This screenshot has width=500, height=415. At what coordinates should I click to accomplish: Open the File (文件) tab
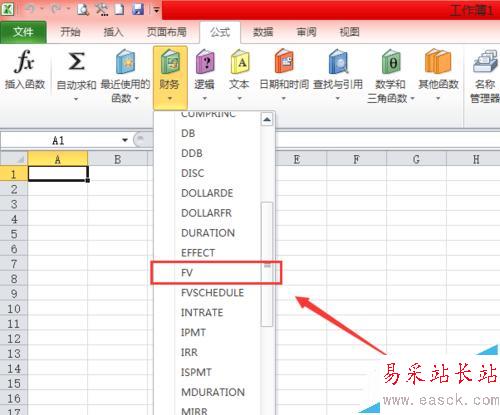point(23,32)
